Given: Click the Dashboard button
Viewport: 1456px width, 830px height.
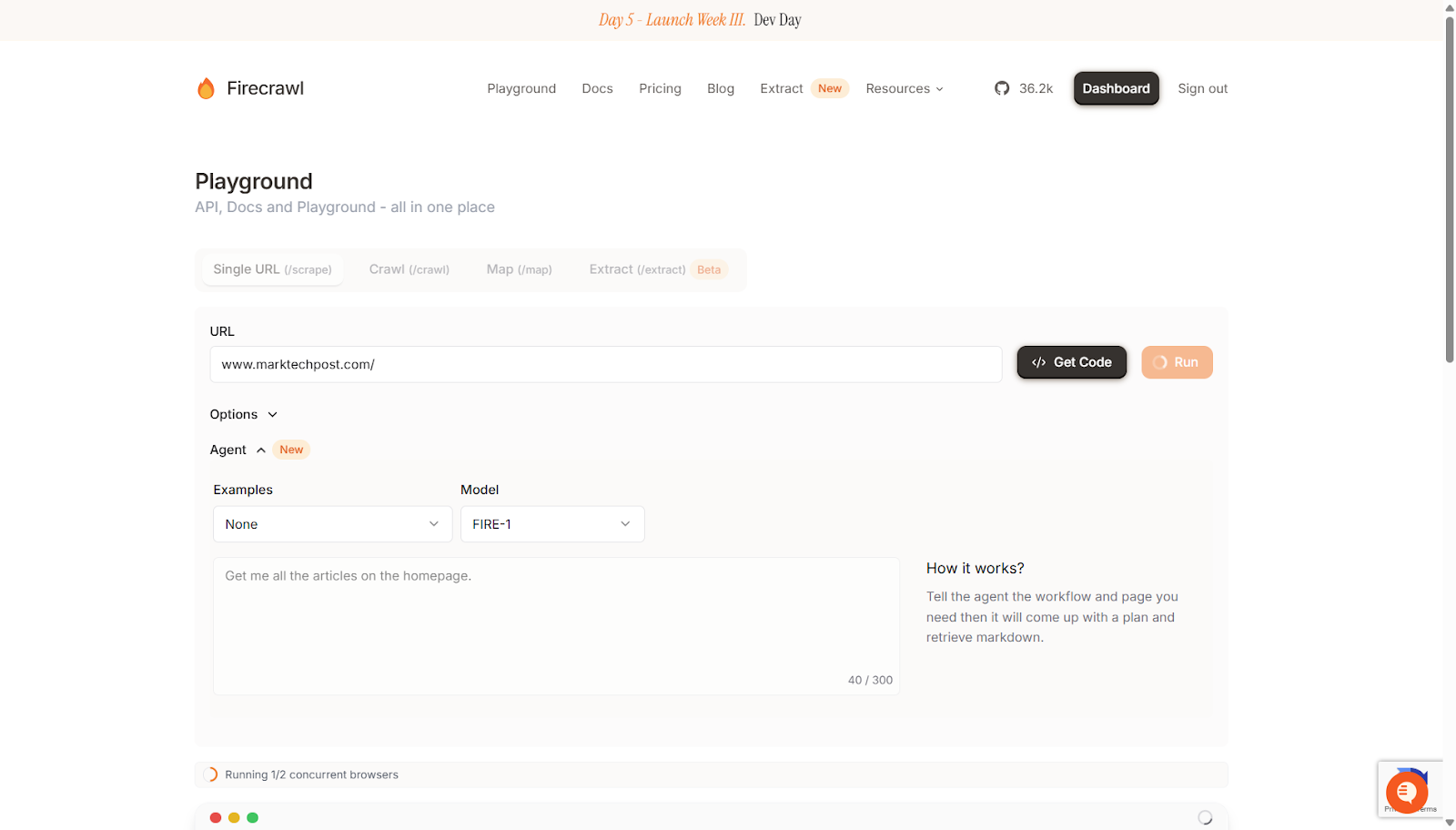Looking at the screenshot, I should coord(1116,88).
